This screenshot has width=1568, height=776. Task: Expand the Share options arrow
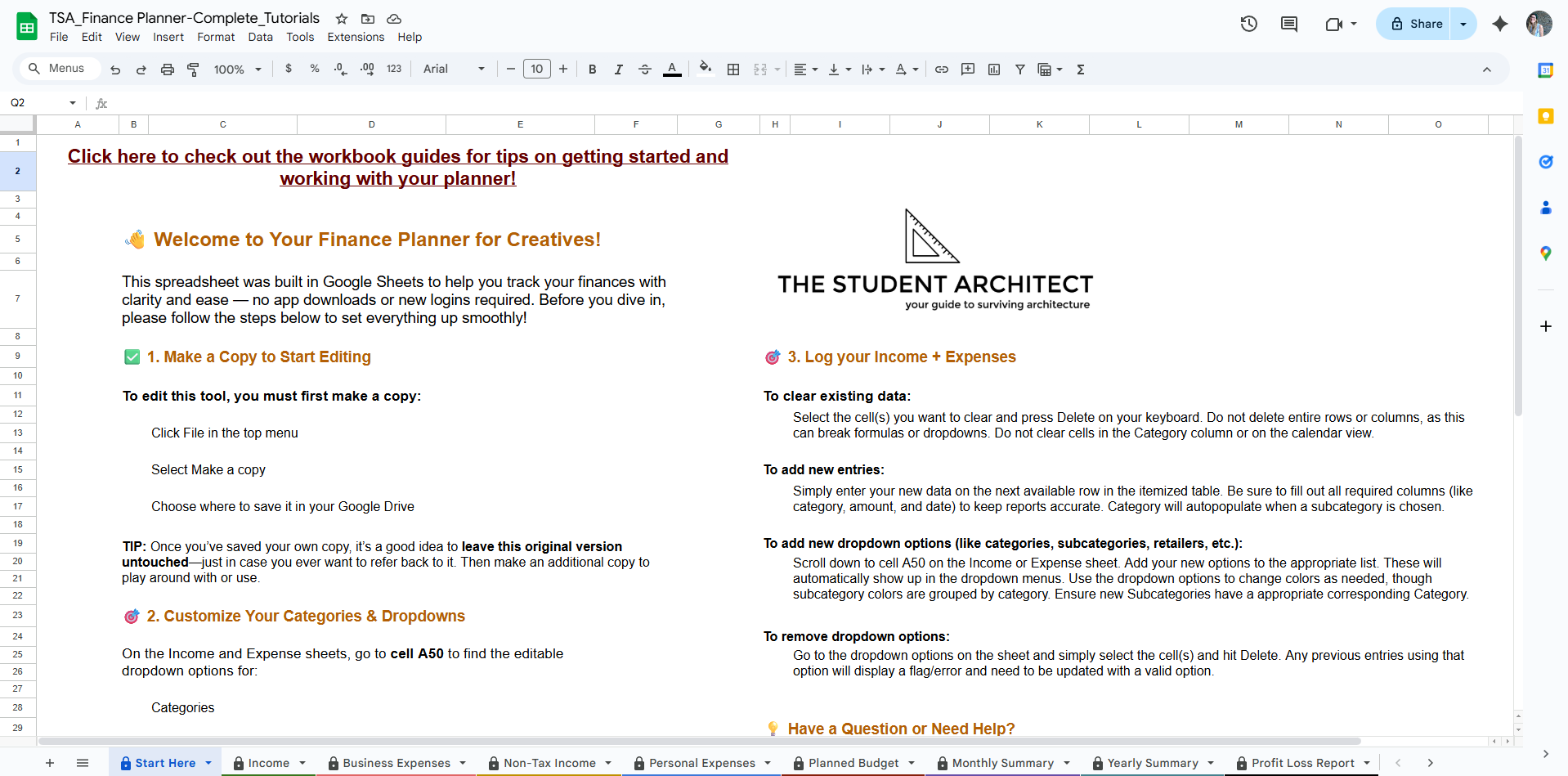[1463, 24]
